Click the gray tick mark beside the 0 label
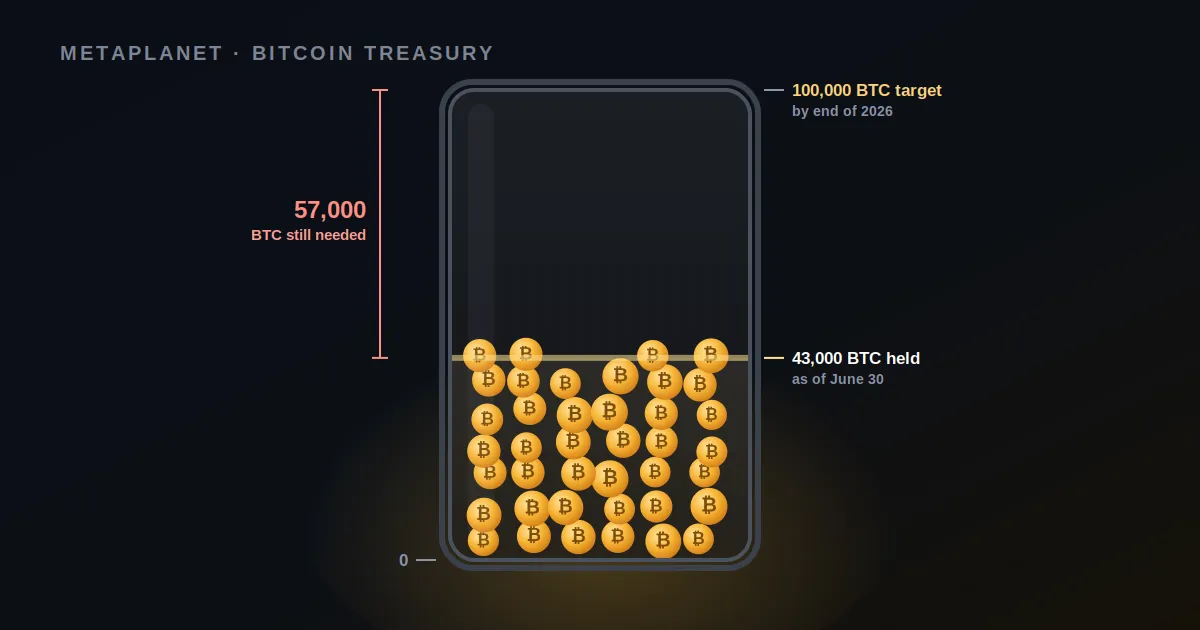 pos(426,560)
